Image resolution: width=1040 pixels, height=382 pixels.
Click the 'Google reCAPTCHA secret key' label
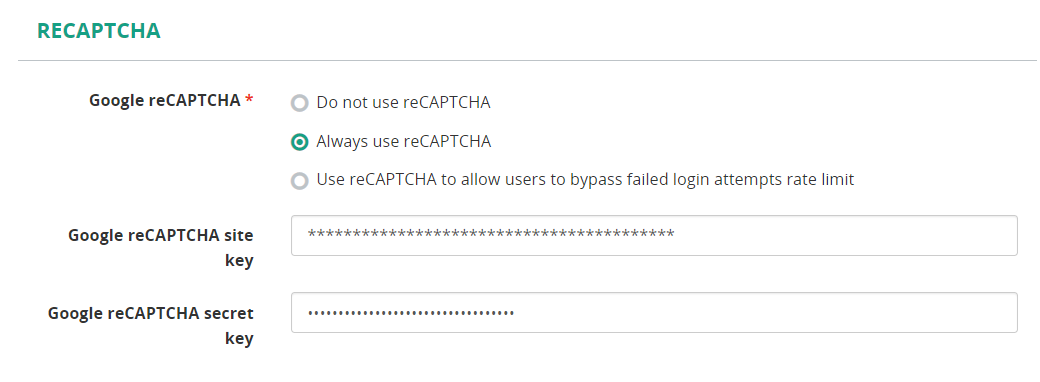pos(151,325)
